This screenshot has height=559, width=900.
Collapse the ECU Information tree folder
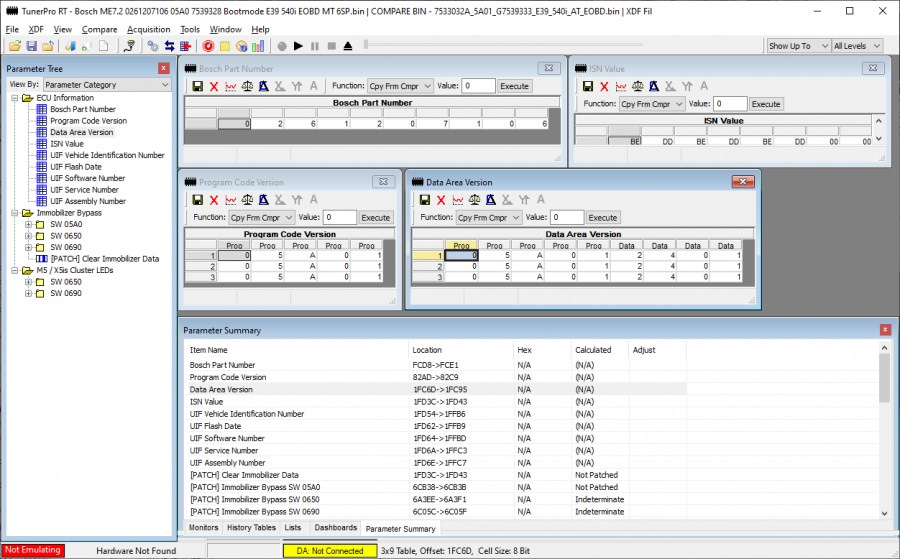(15, 98)
